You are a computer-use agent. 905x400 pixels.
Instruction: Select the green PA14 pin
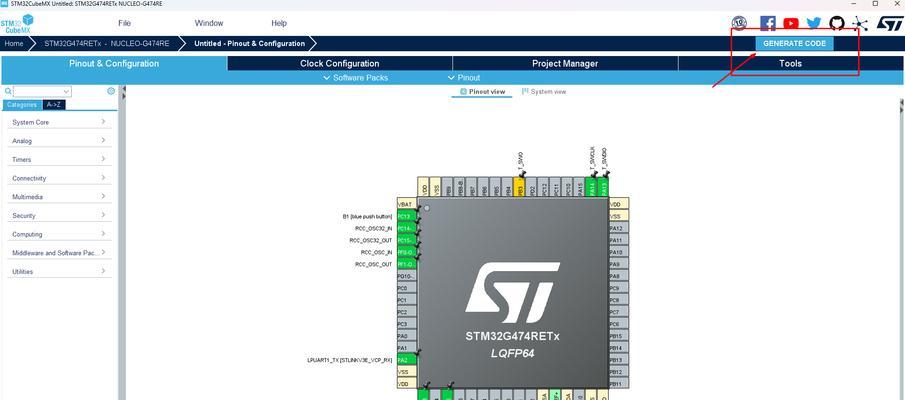(590, 186)
